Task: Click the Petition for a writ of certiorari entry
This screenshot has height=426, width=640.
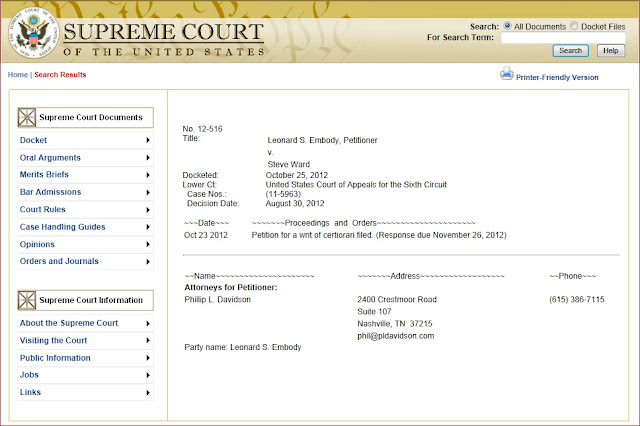Action: (379, 235)
